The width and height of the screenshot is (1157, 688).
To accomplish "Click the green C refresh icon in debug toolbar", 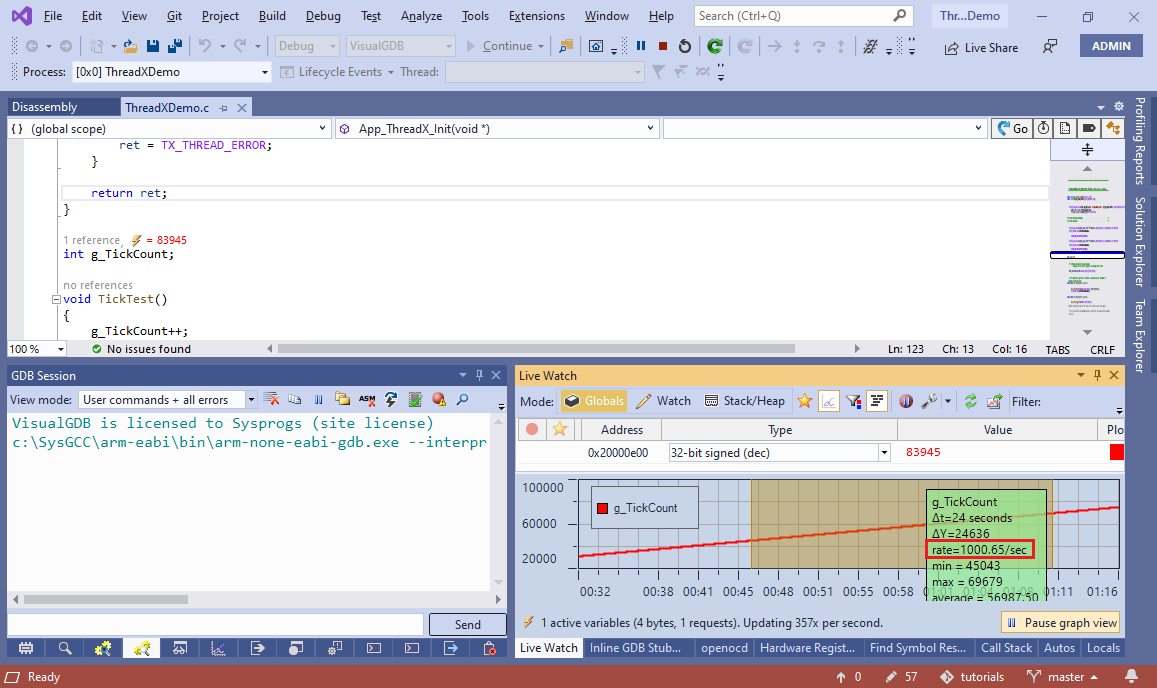I will (714, 46).
